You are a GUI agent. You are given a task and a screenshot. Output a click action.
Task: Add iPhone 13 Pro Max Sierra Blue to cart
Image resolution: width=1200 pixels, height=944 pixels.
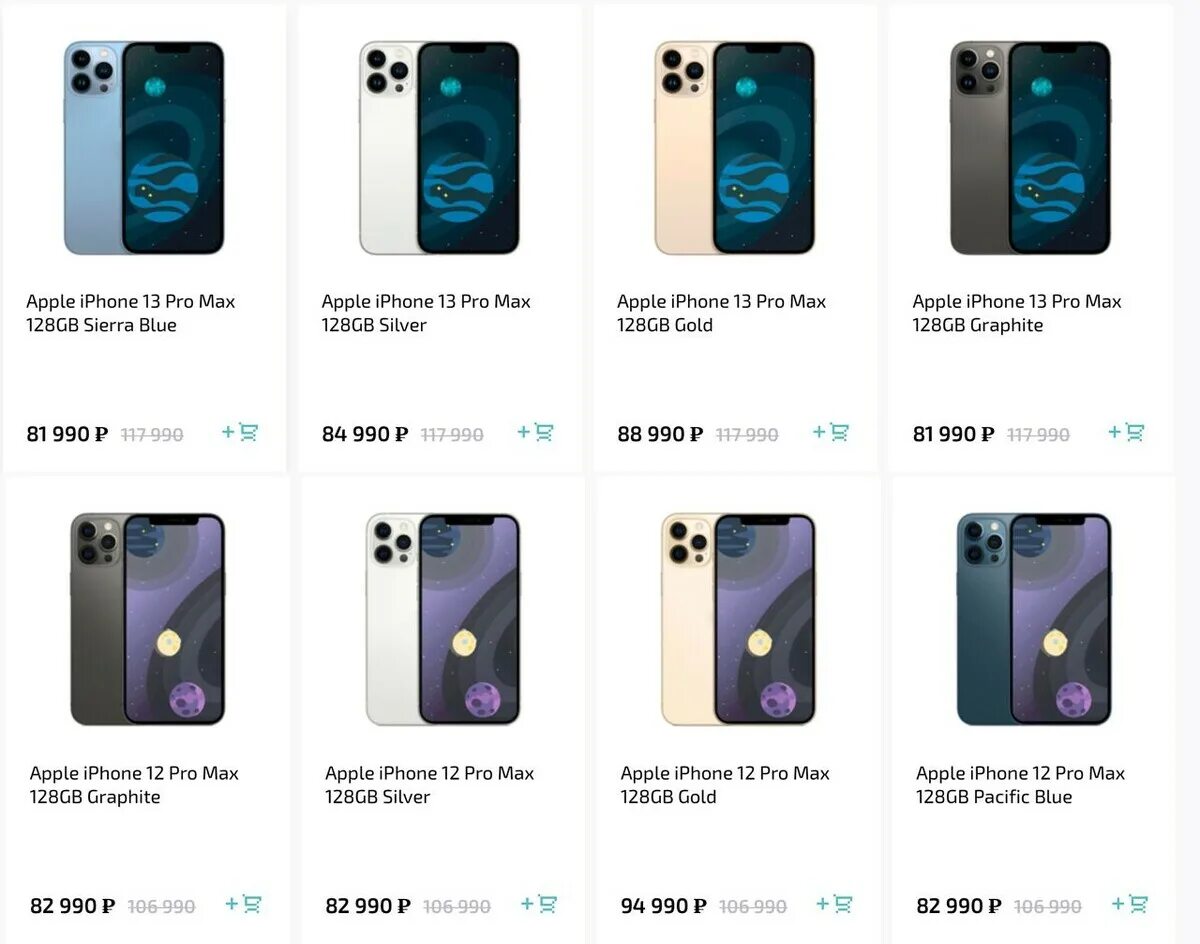click(x=240, y=432)
